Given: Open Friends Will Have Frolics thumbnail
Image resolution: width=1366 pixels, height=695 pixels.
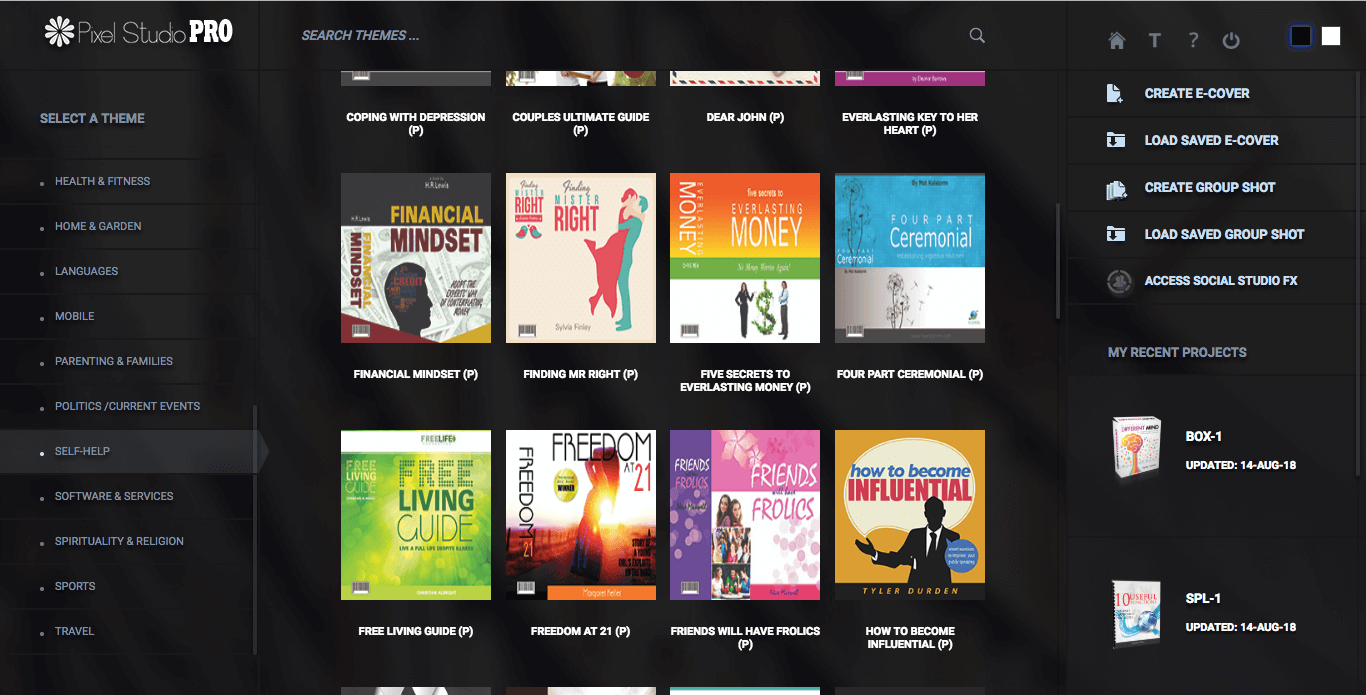Looking at the screenshot, I should (x=745, y=515).
